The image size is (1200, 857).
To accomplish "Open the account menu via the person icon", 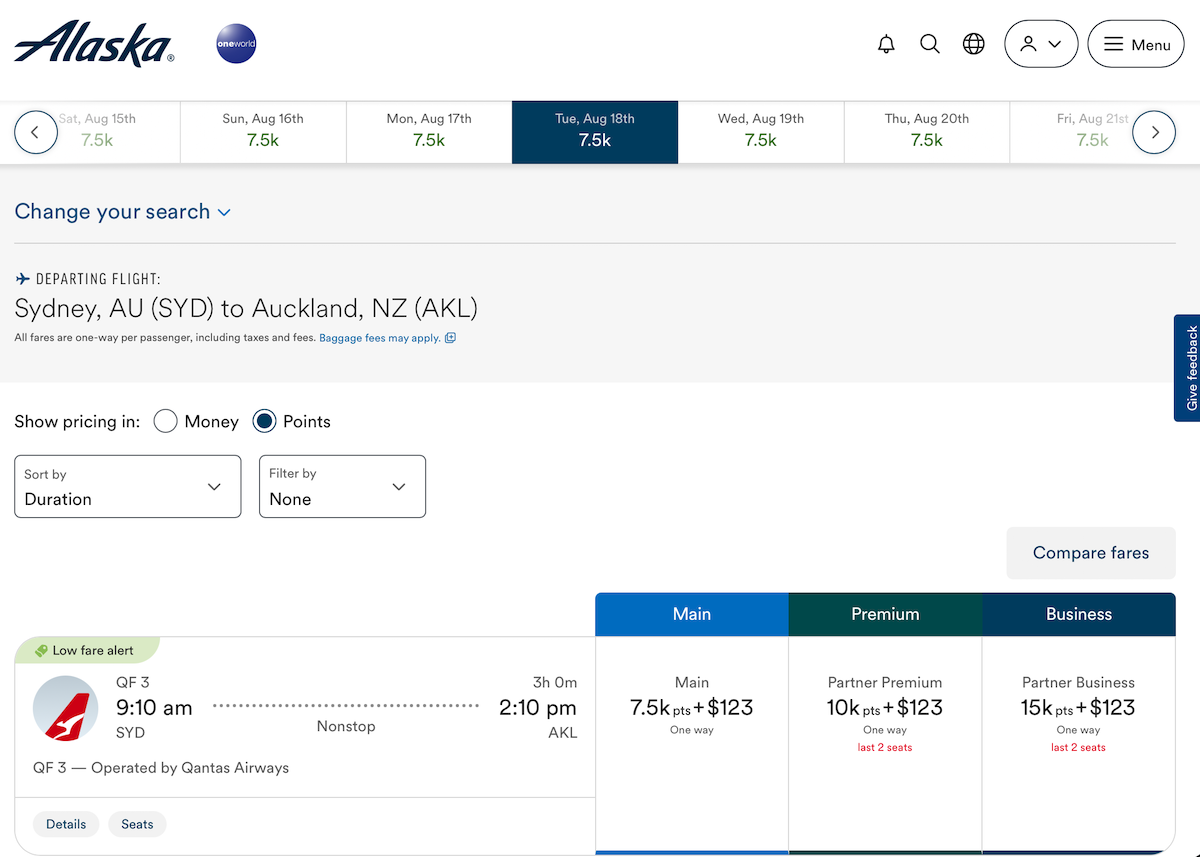I will (x=1040, y=43).
